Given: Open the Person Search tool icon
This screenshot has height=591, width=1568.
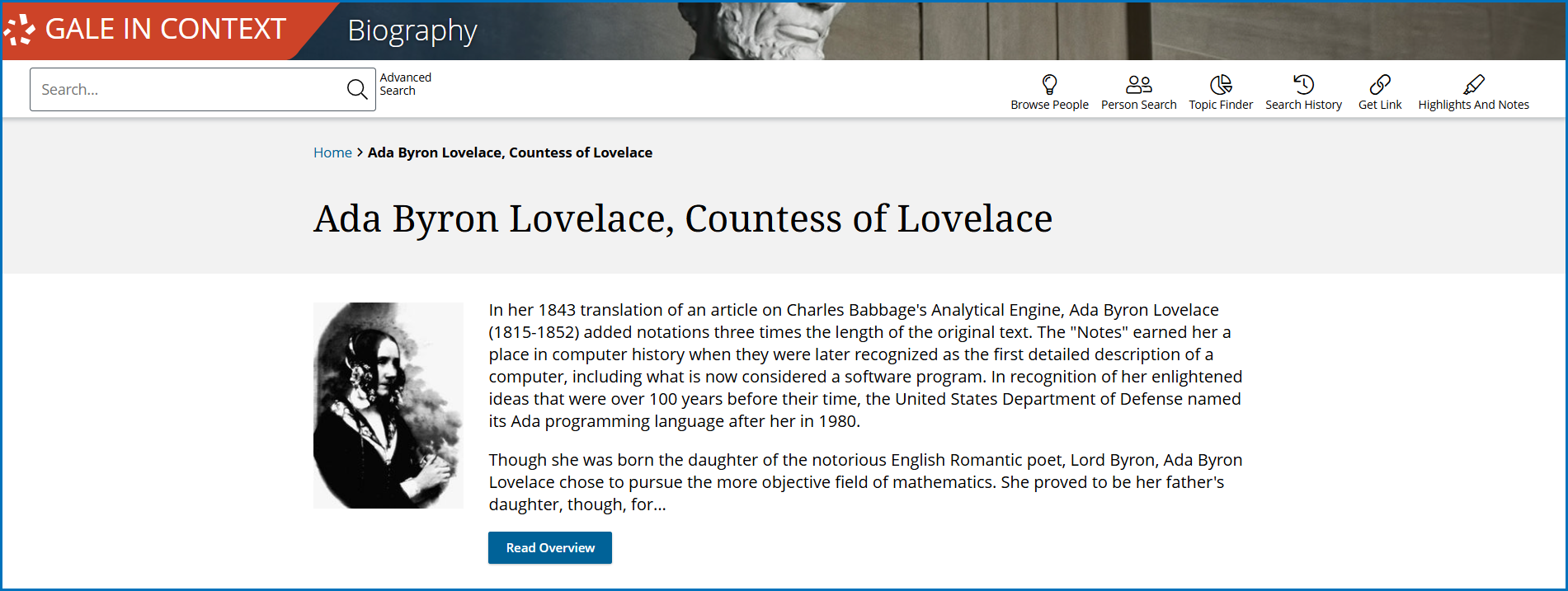Looking at the screenshot, I should 1138,84.
